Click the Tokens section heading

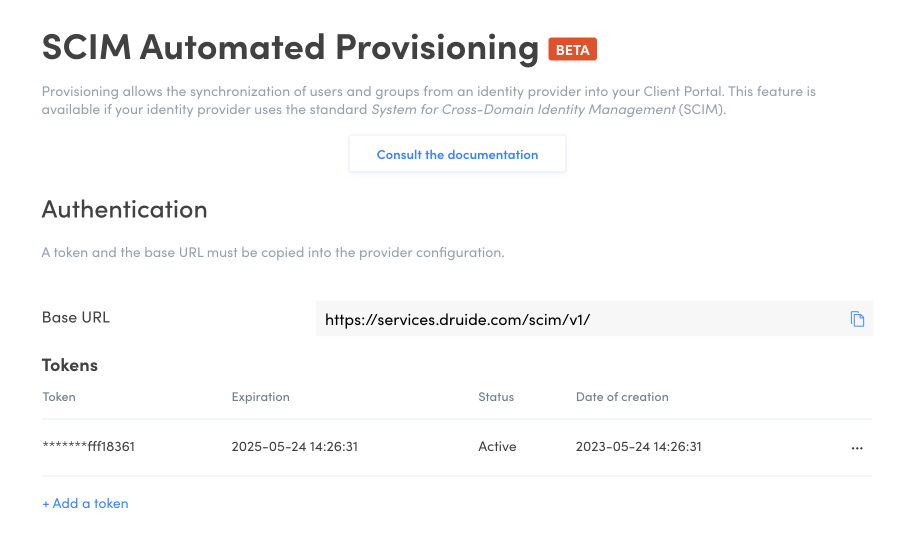tap(70, 365)
